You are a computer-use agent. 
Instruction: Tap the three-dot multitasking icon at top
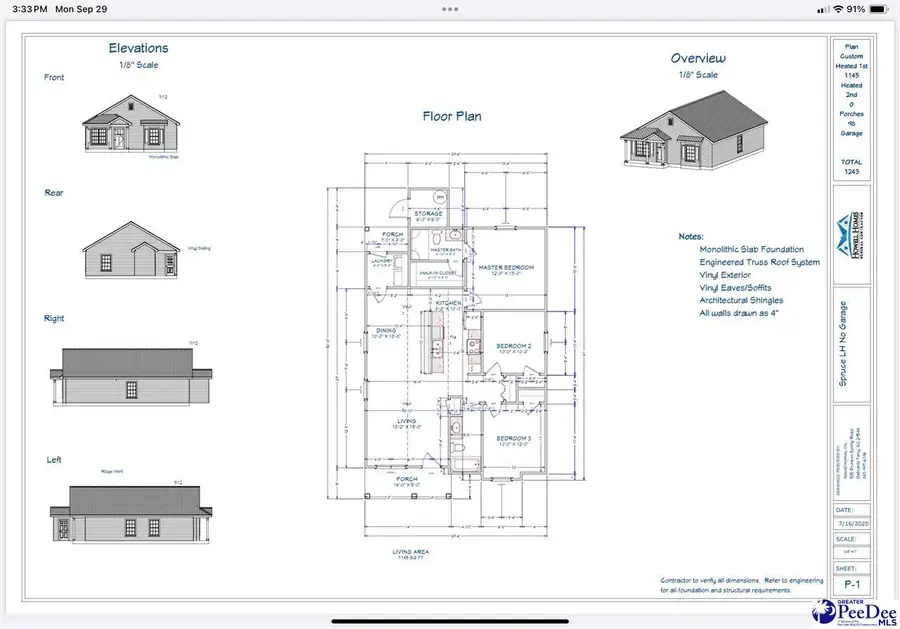(x=449, y=8)
